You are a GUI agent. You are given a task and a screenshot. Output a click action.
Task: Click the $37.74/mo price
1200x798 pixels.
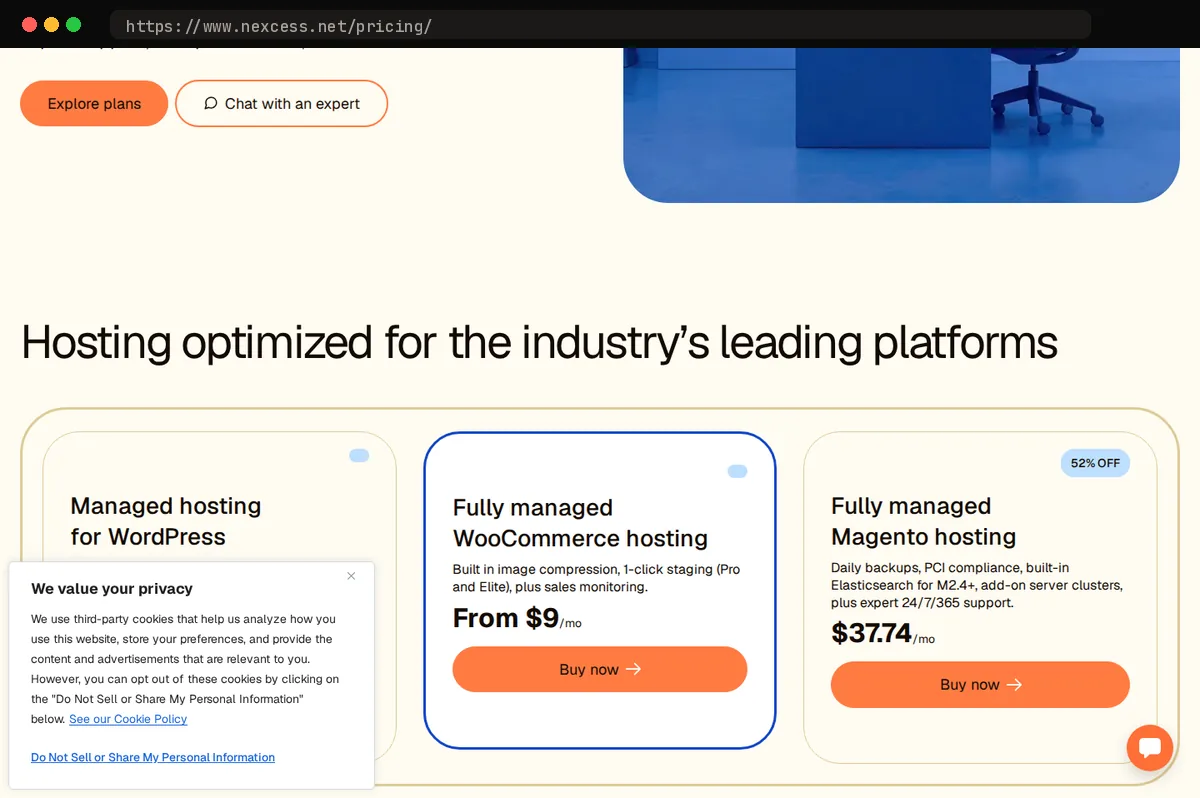click(x=883, y=634)
